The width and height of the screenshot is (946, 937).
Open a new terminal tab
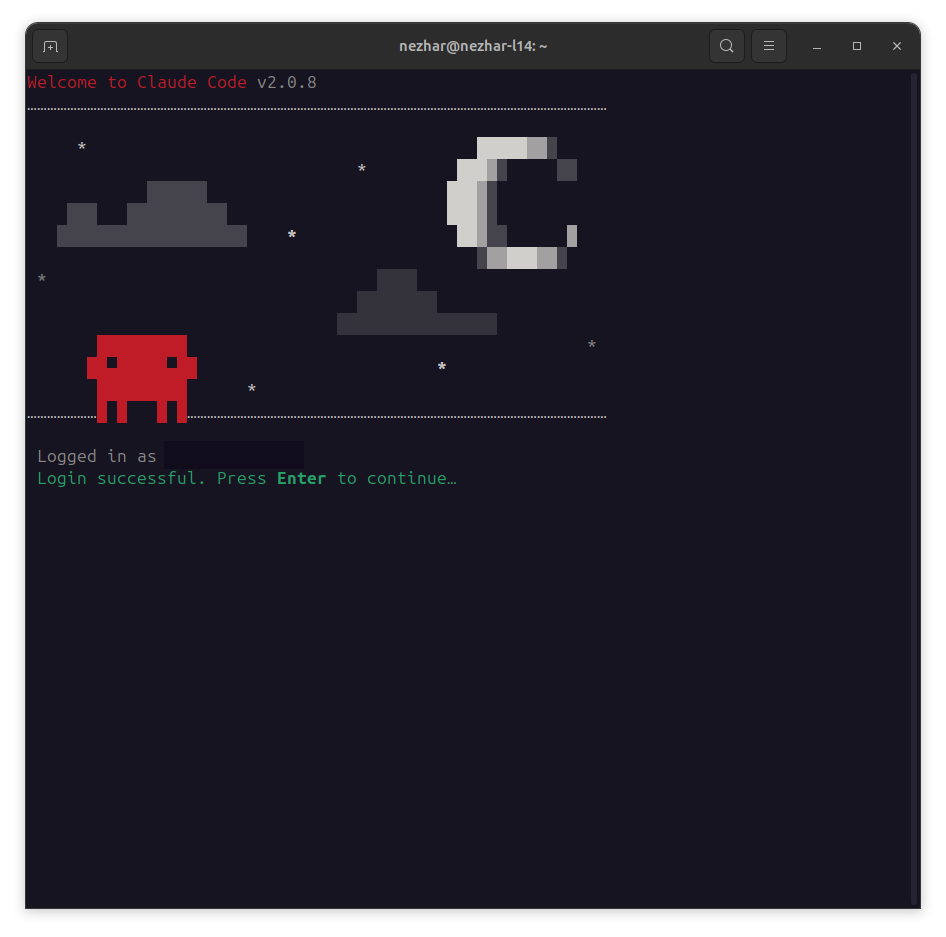point(50,46)
